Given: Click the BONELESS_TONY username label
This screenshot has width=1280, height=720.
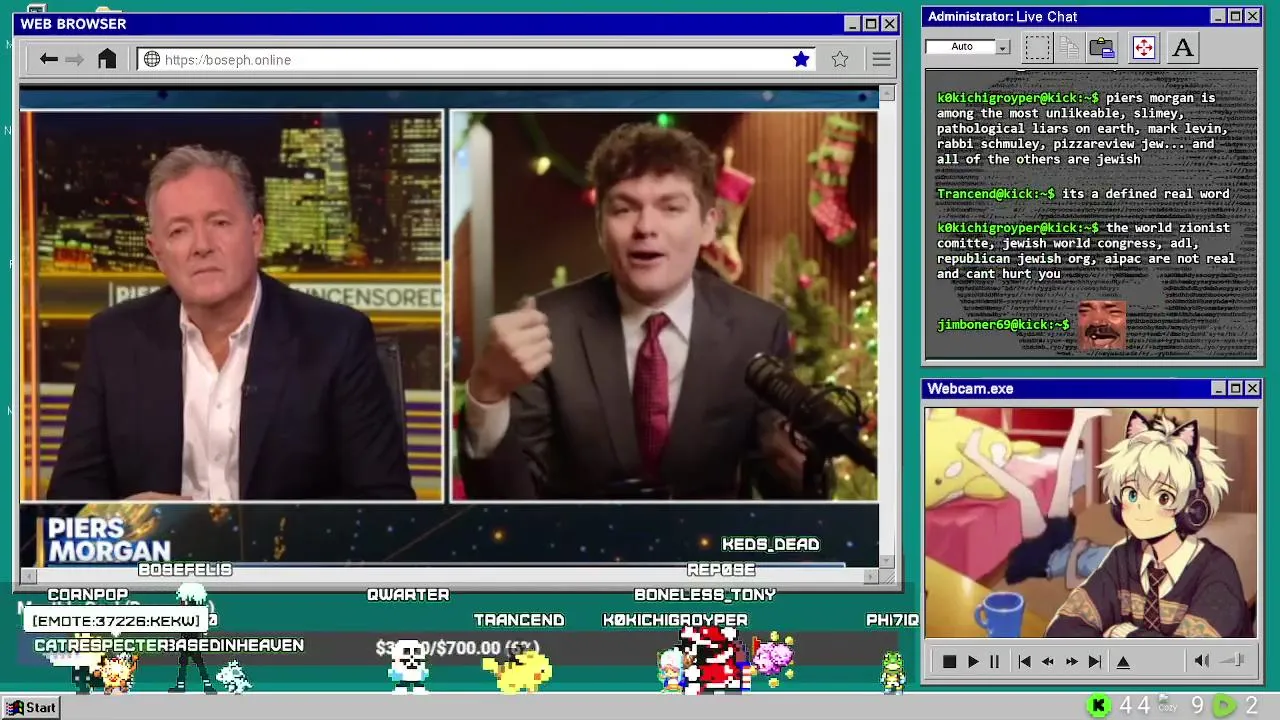Looking at the screenshot, I should pos(705,595).
